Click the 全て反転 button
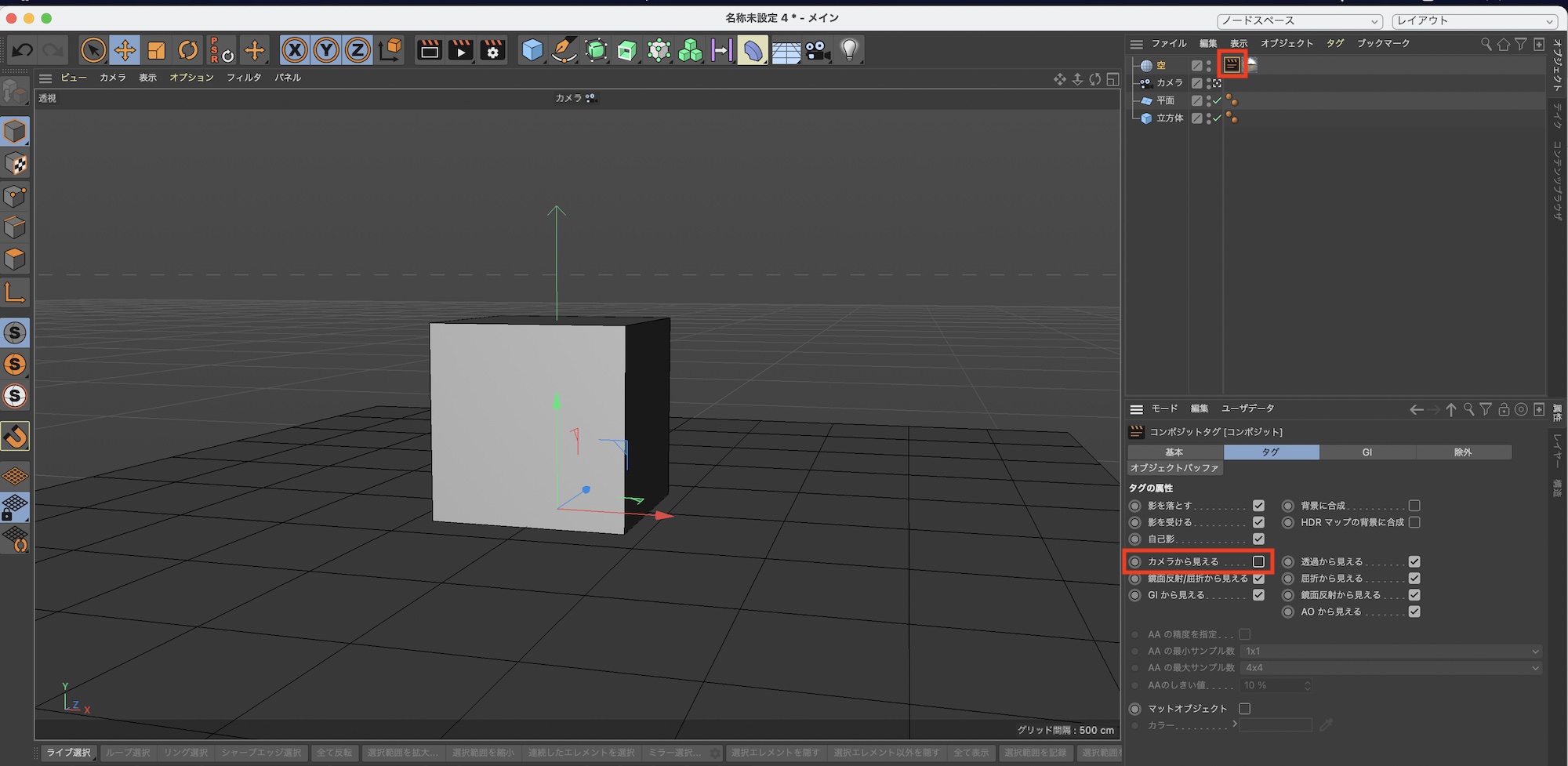This screenshot has height=766, width=1568. click(x=334, y=753)
